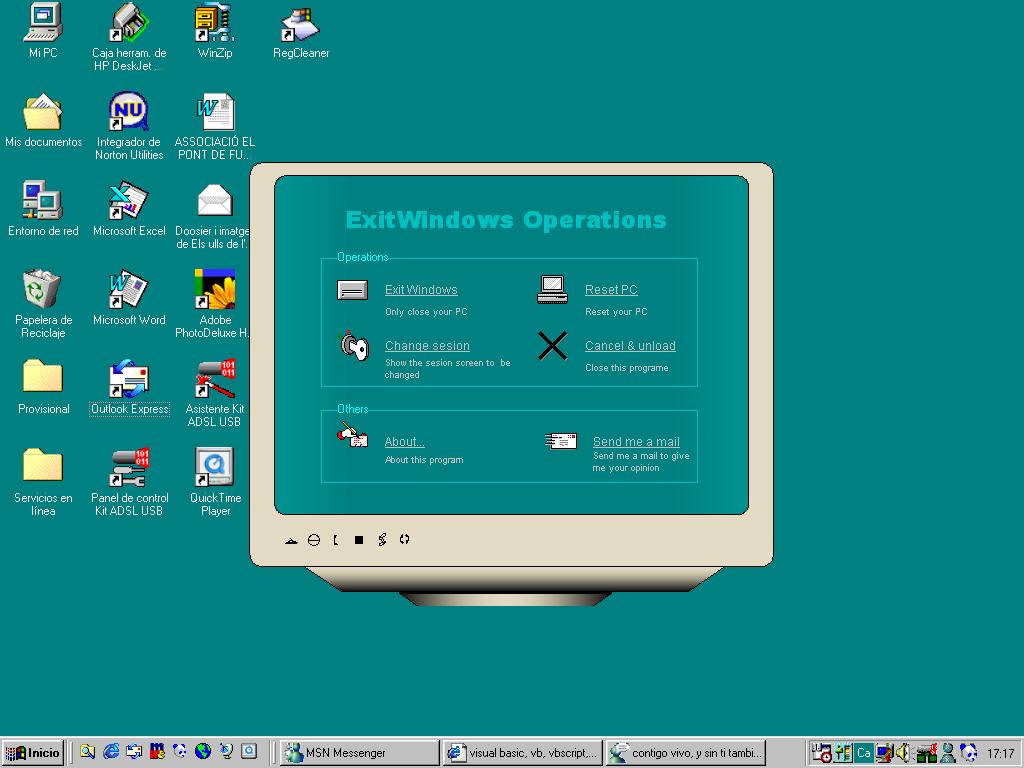Click the volume speaker tray icon

click(x=902, y=753)
